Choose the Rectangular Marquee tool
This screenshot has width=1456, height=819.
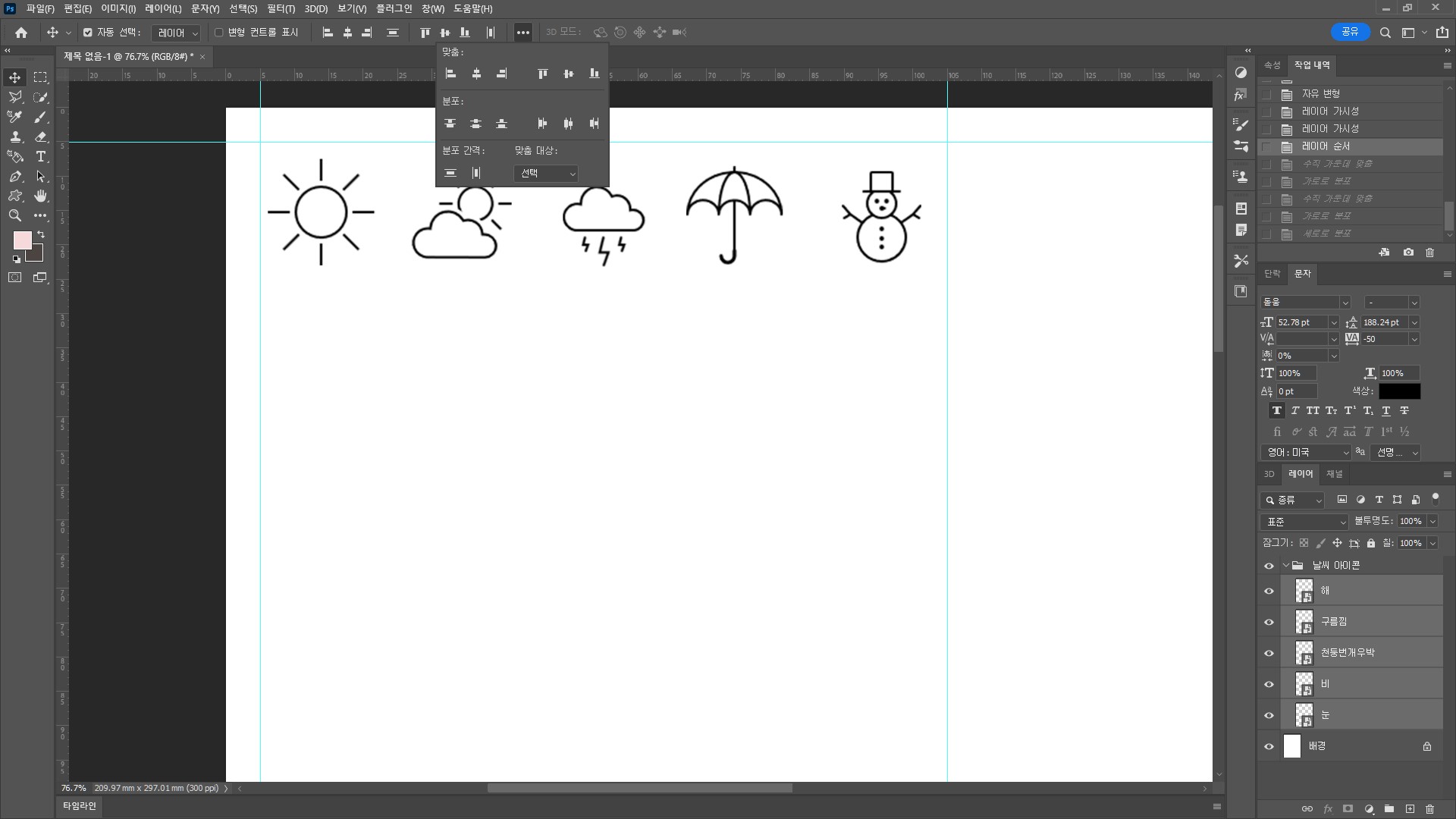click(41, 77)
